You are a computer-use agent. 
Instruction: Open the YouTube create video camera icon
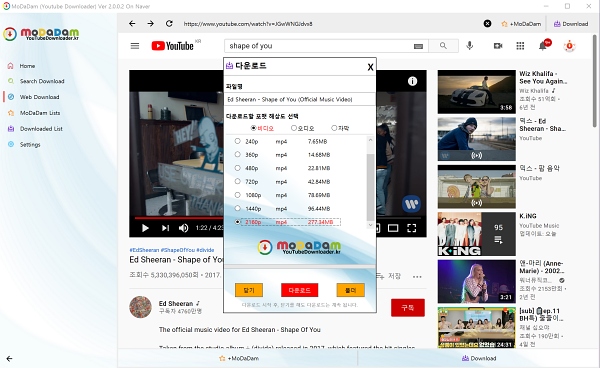498,46
